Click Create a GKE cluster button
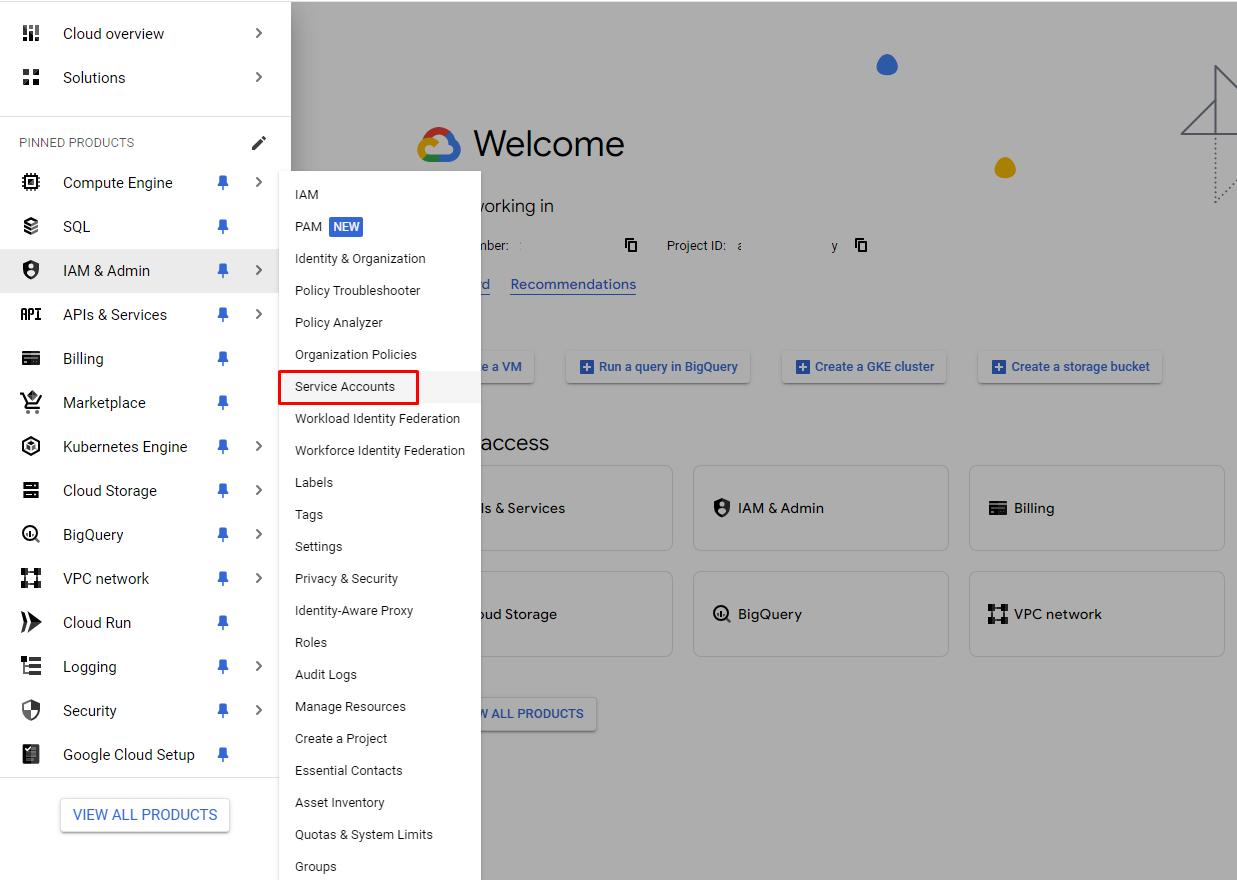 (x=864, y=367)
